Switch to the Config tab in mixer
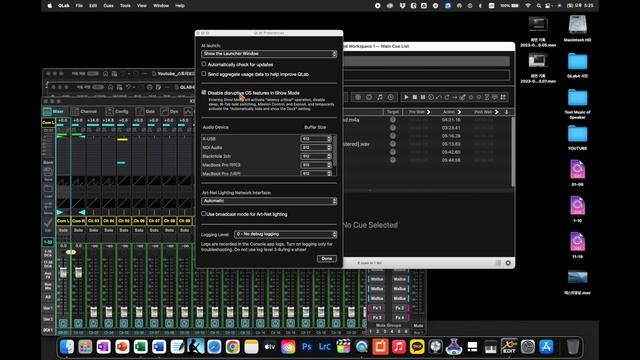The image size is (640, 360). click(x=117, y=111)
